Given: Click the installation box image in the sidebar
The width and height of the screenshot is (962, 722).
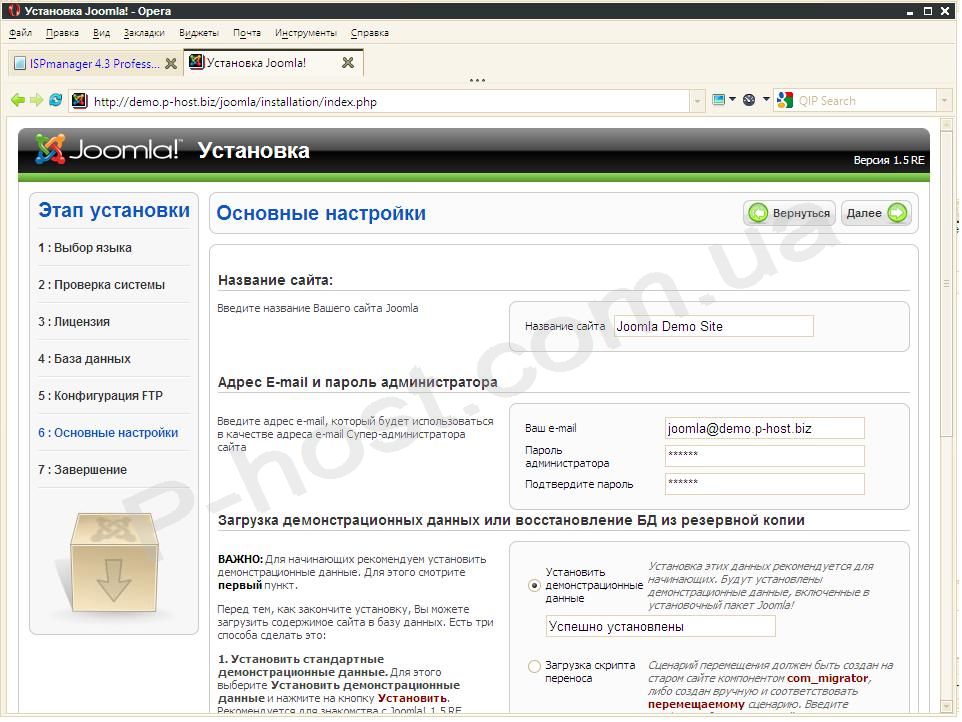Looking at the screenshot, I should click(114, 563).
